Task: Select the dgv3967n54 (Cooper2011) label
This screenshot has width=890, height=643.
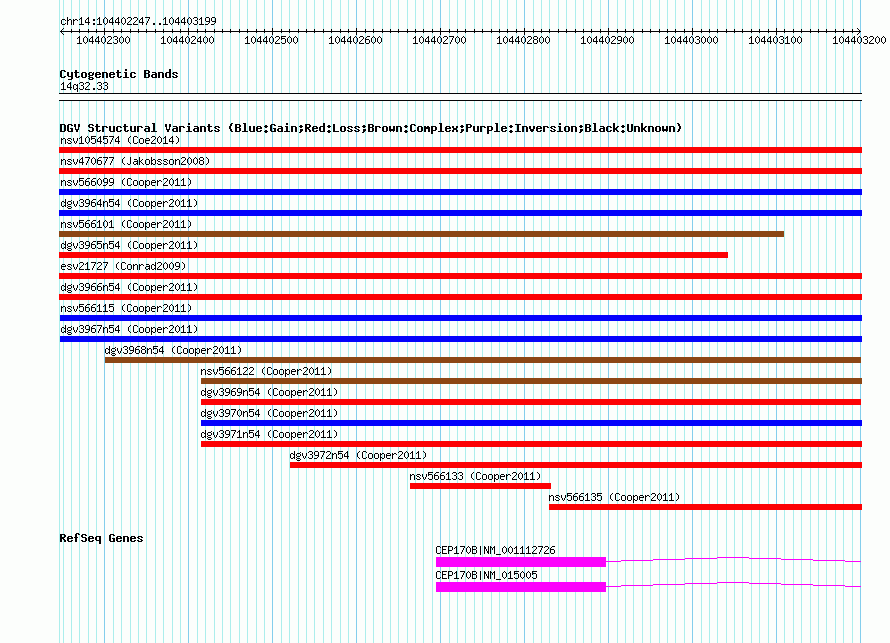Action: coord(129,329)
